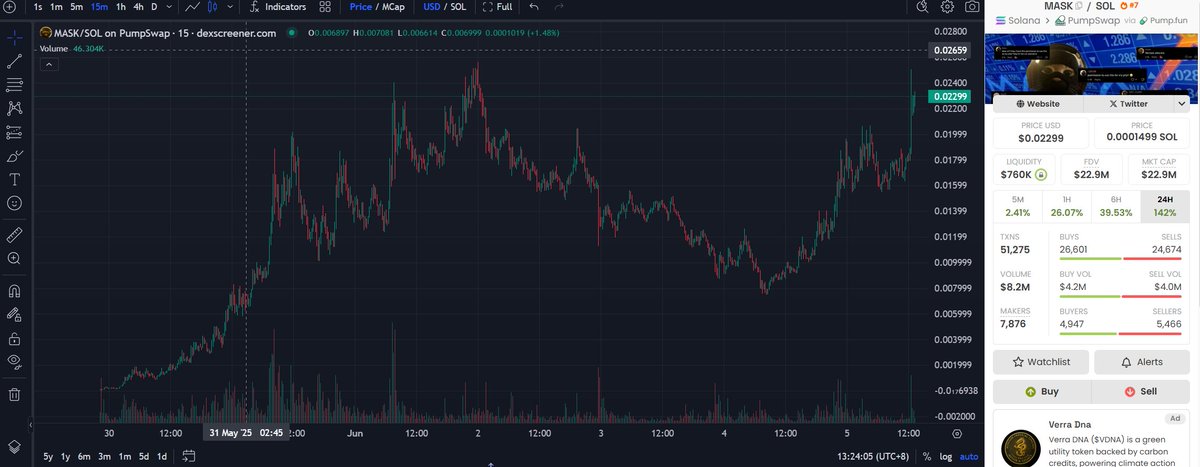Open price Alerts
The image size is (1200, 467).
[x=1142, y=361]
